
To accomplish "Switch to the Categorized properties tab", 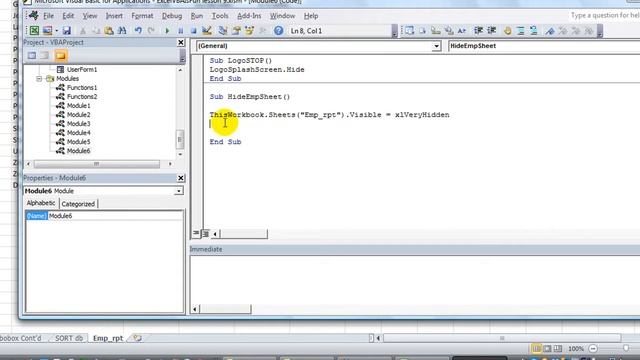I will pyautogui.click(x=78, y=204).
